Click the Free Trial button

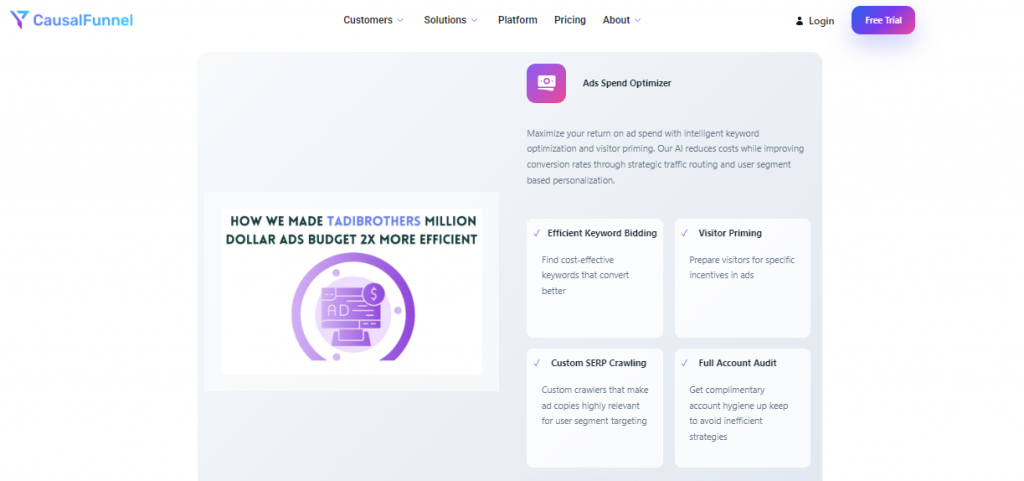(883, 20)
